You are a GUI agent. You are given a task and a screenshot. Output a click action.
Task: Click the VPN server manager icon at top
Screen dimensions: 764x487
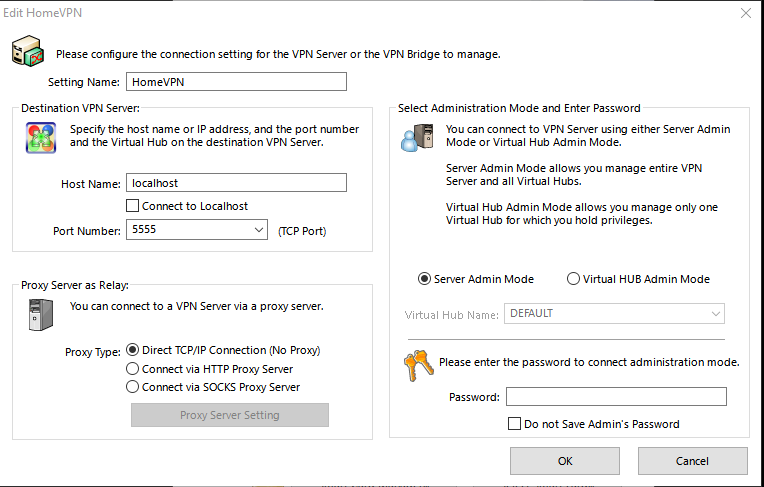pyautogui.click(x=28, y=51)
